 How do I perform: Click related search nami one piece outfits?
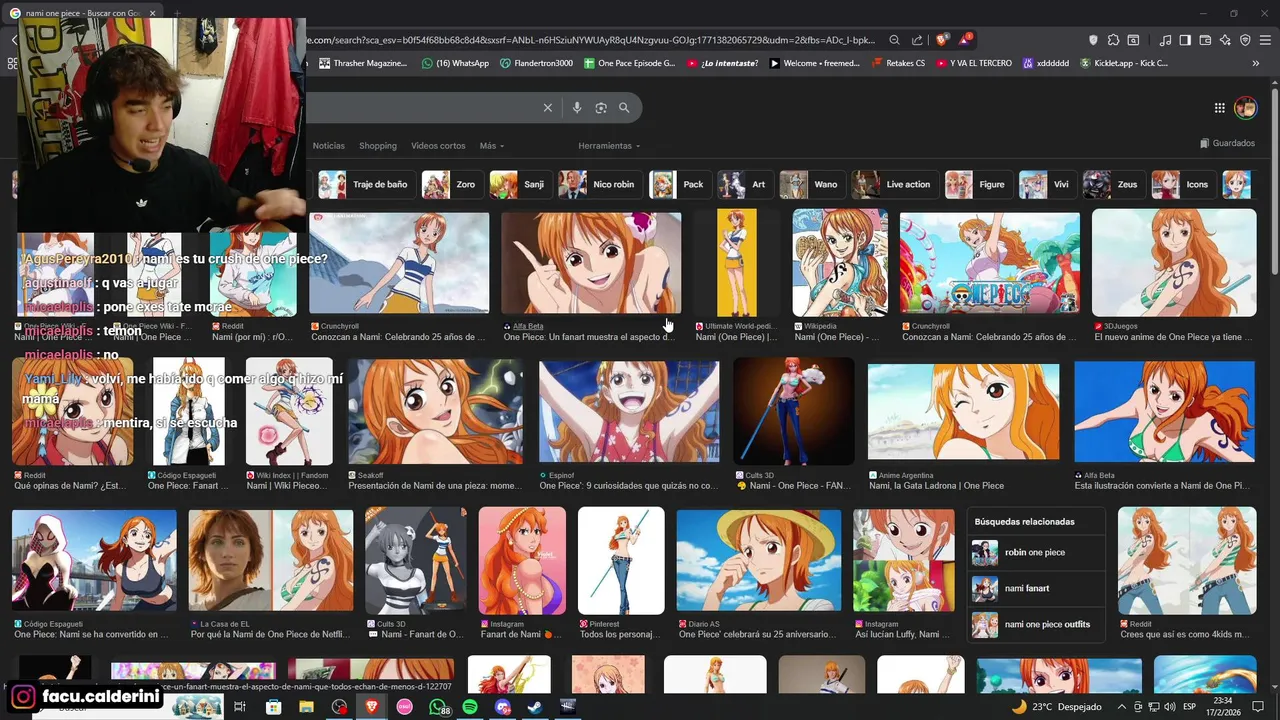click(1036, 625)
